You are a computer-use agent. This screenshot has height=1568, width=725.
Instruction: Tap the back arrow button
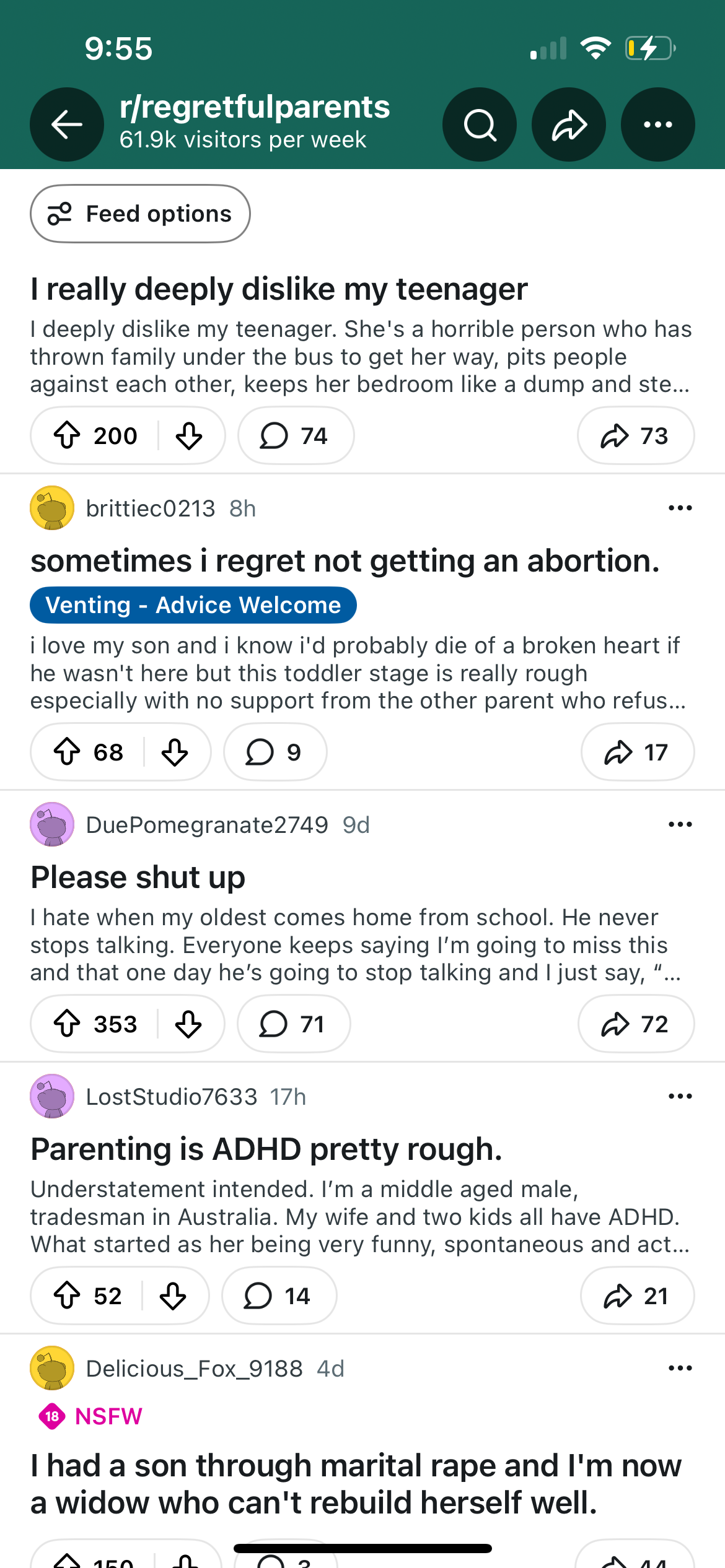(67, 124)
